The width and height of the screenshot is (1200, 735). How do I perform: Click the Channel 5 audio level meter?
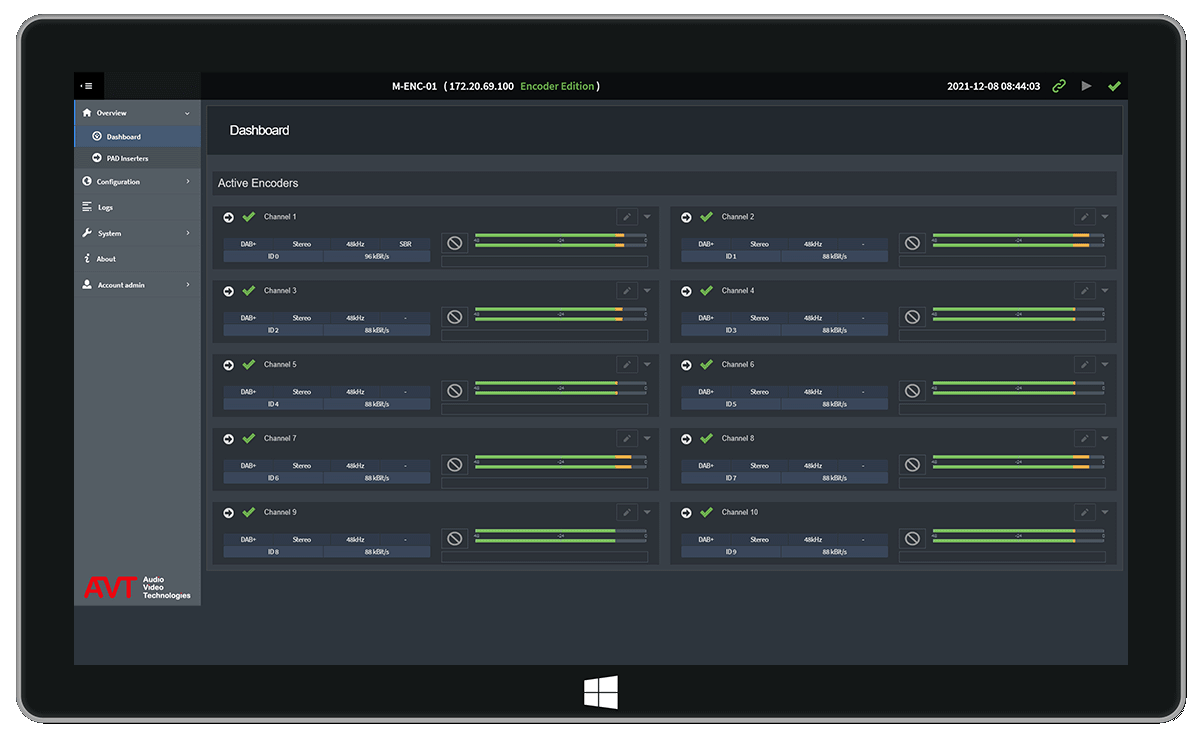tap(561, 388)
